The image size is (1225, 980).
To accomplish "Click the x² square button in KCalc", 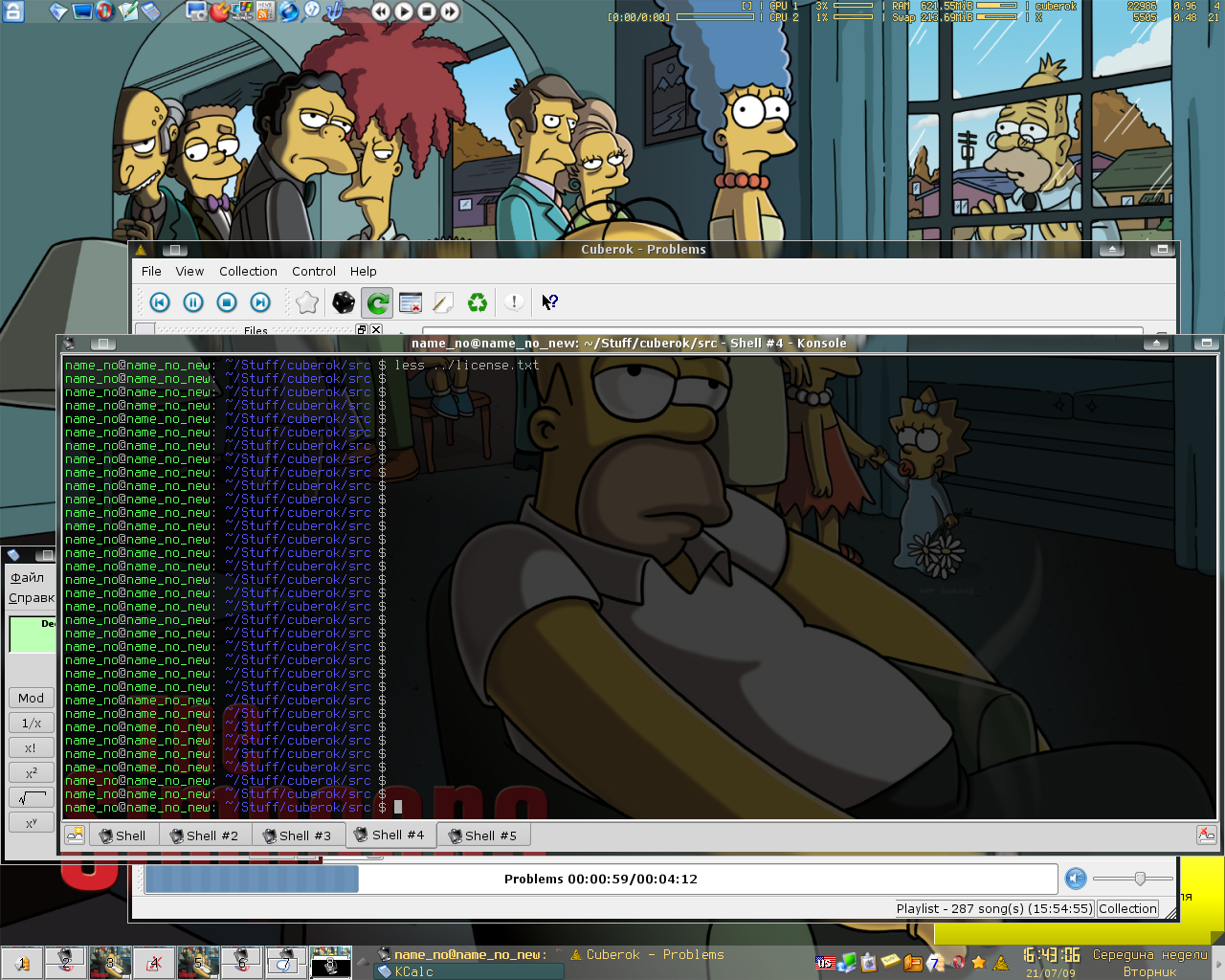I will click(31, 772).
